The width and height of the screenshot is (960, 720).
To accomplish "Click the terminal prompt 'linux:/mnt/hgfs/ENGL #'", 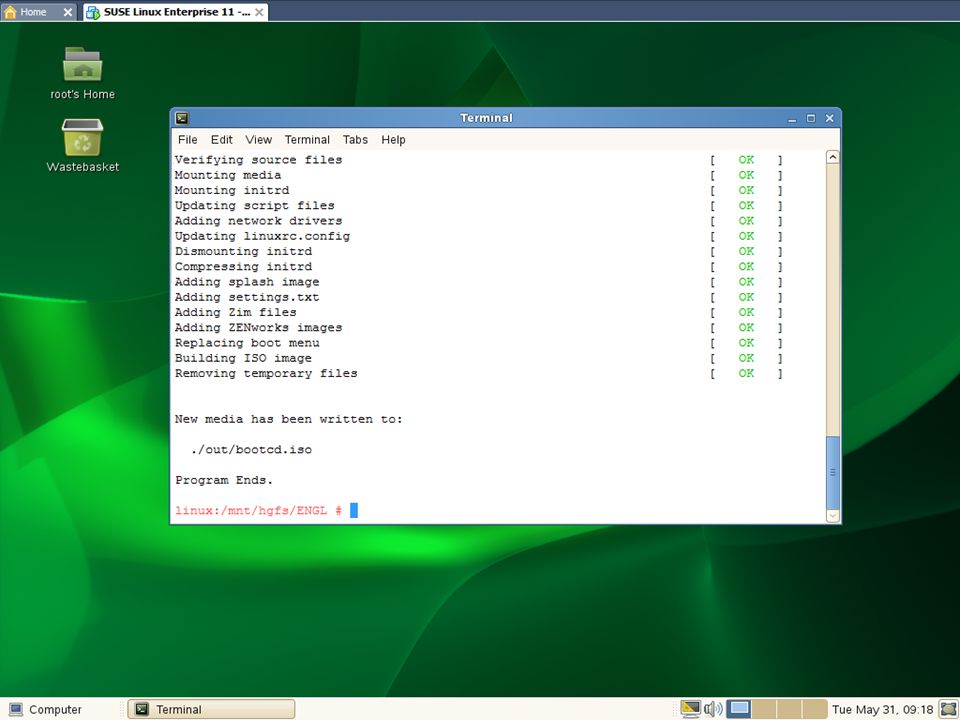I will tap(258, 511).
